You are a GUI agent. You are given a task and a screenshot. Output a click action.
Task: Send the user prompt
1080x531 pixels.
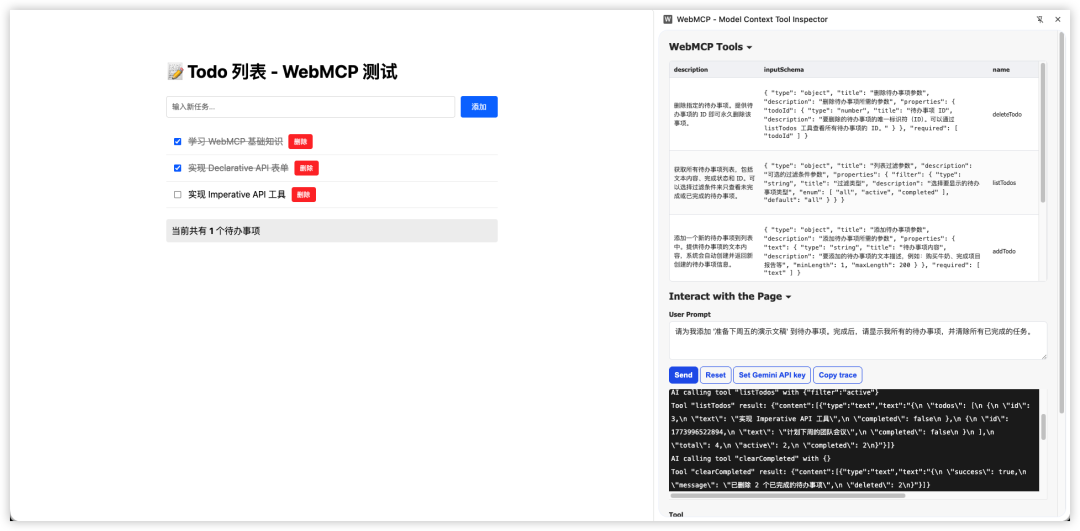tap(683, 375)
